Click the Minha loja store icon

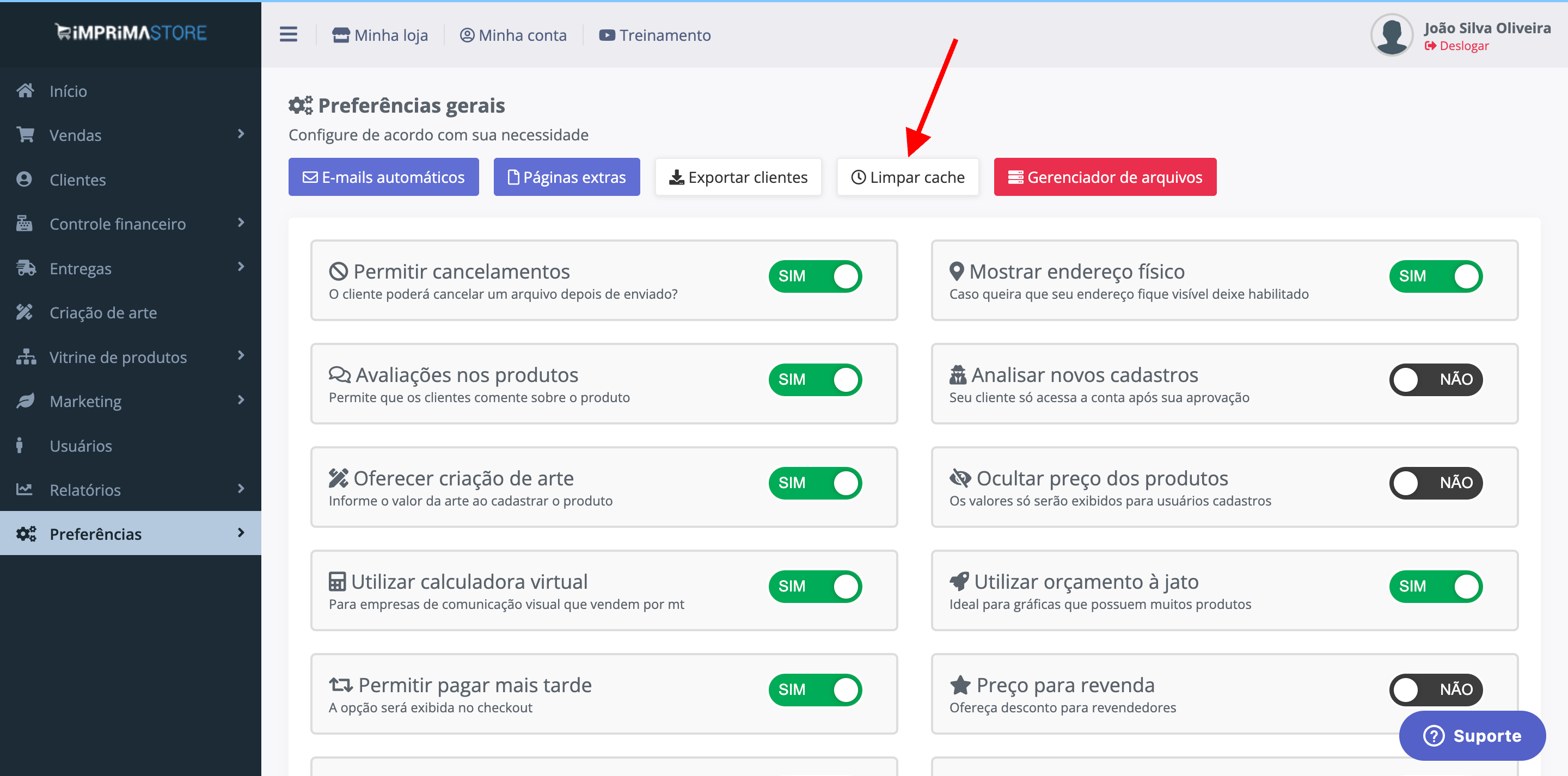pyautogui.click(x=341, y=35)
